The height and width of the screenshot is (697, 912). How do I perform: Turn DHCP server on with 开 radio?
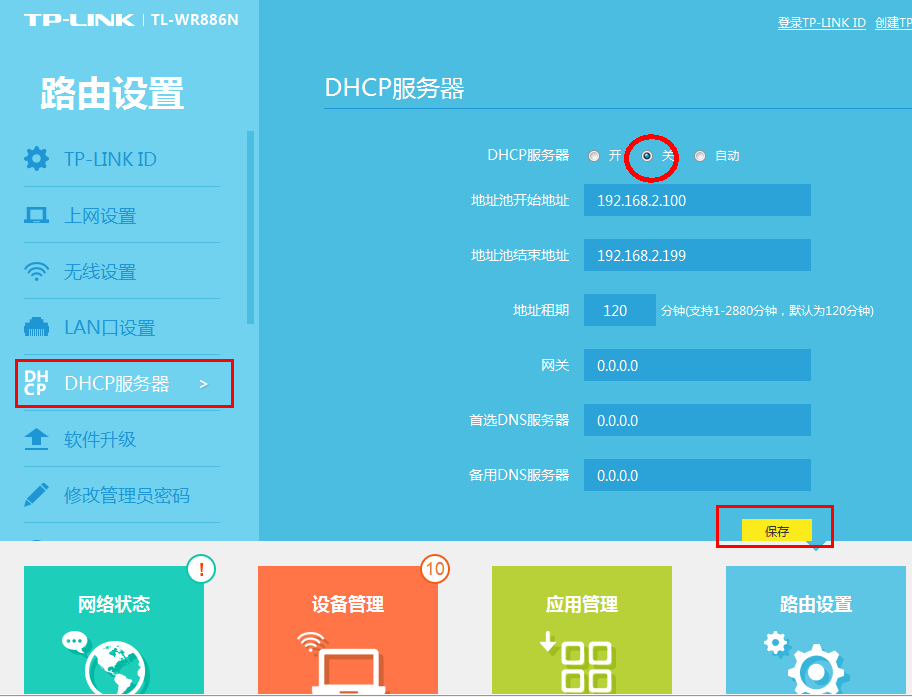[593, 156]
